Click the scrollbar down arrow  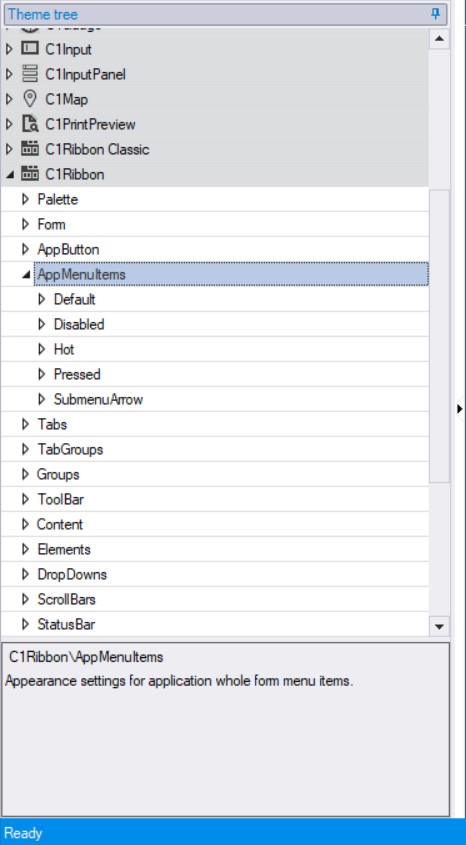click(439, 626)
